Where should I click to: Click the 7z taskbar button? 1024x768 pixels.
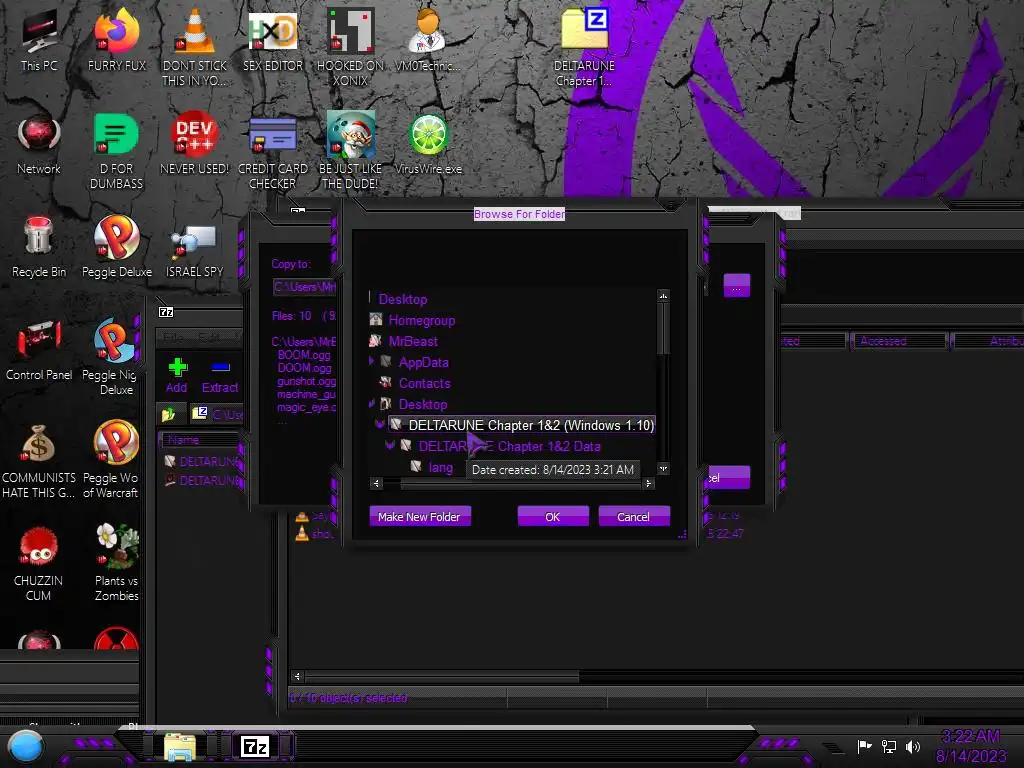(x=255, y=746)
